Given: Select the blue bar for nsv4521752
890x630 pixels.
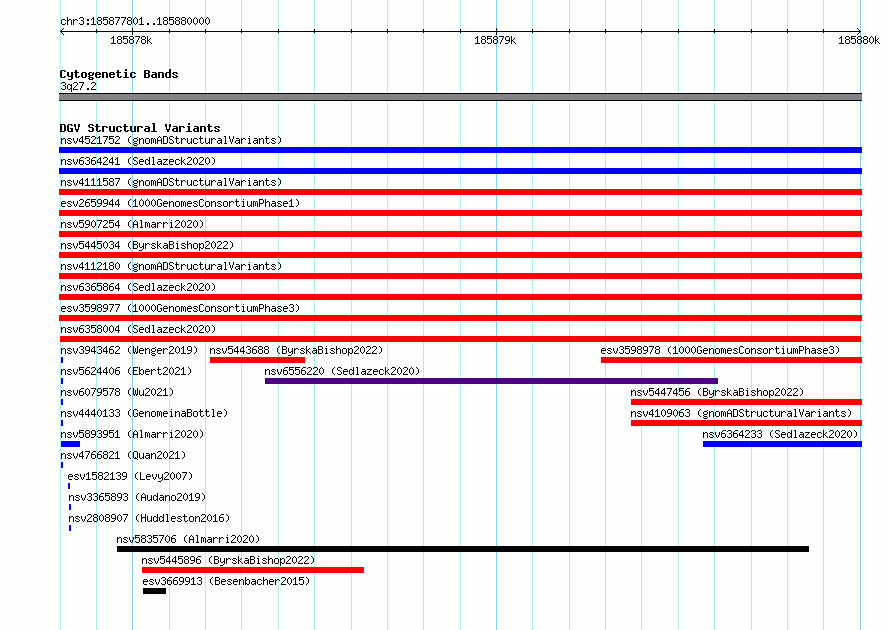Looking at the screenshot, I should pos(460,150).
